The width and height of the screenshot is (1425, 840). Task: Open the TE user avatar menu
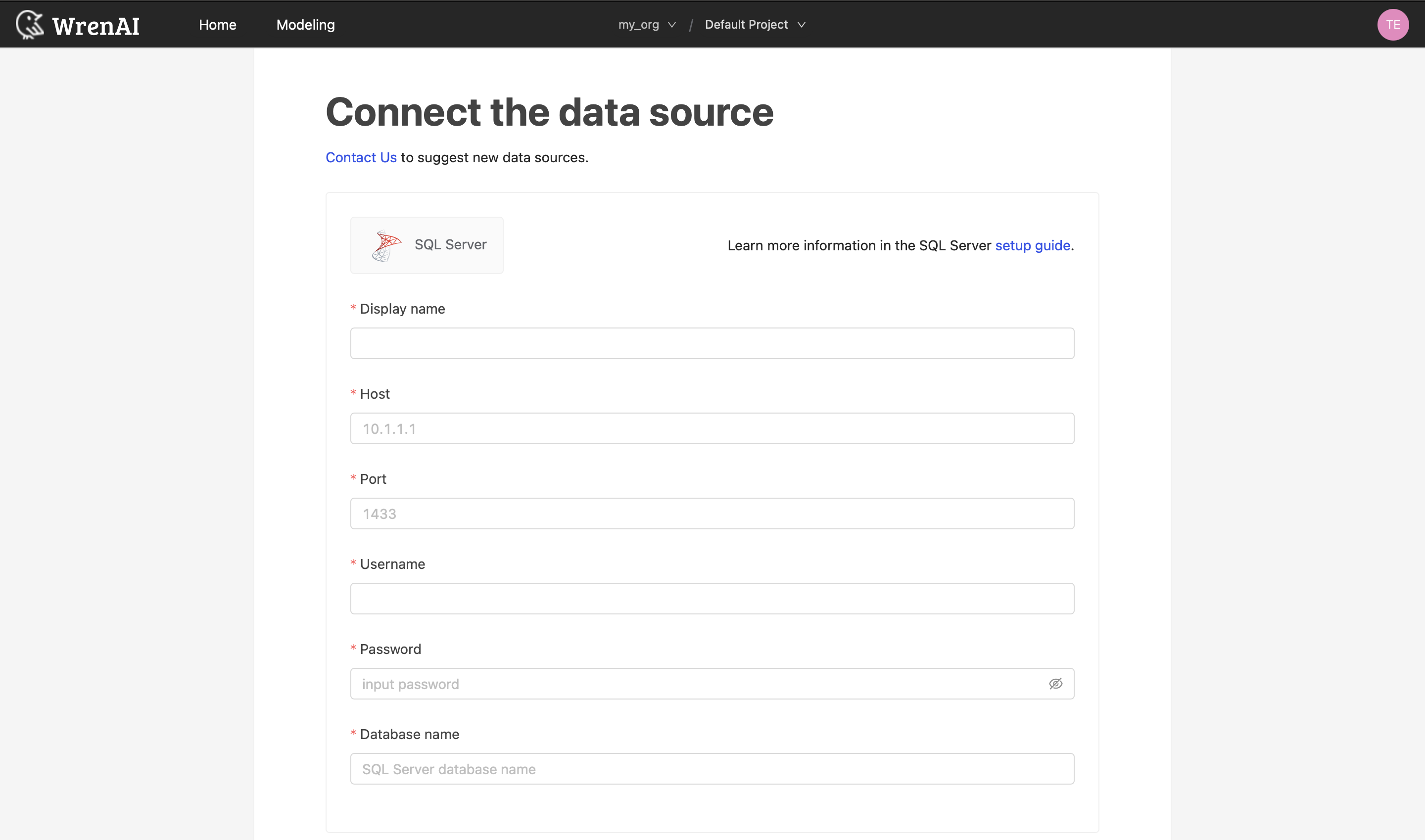pos(1393,25)
